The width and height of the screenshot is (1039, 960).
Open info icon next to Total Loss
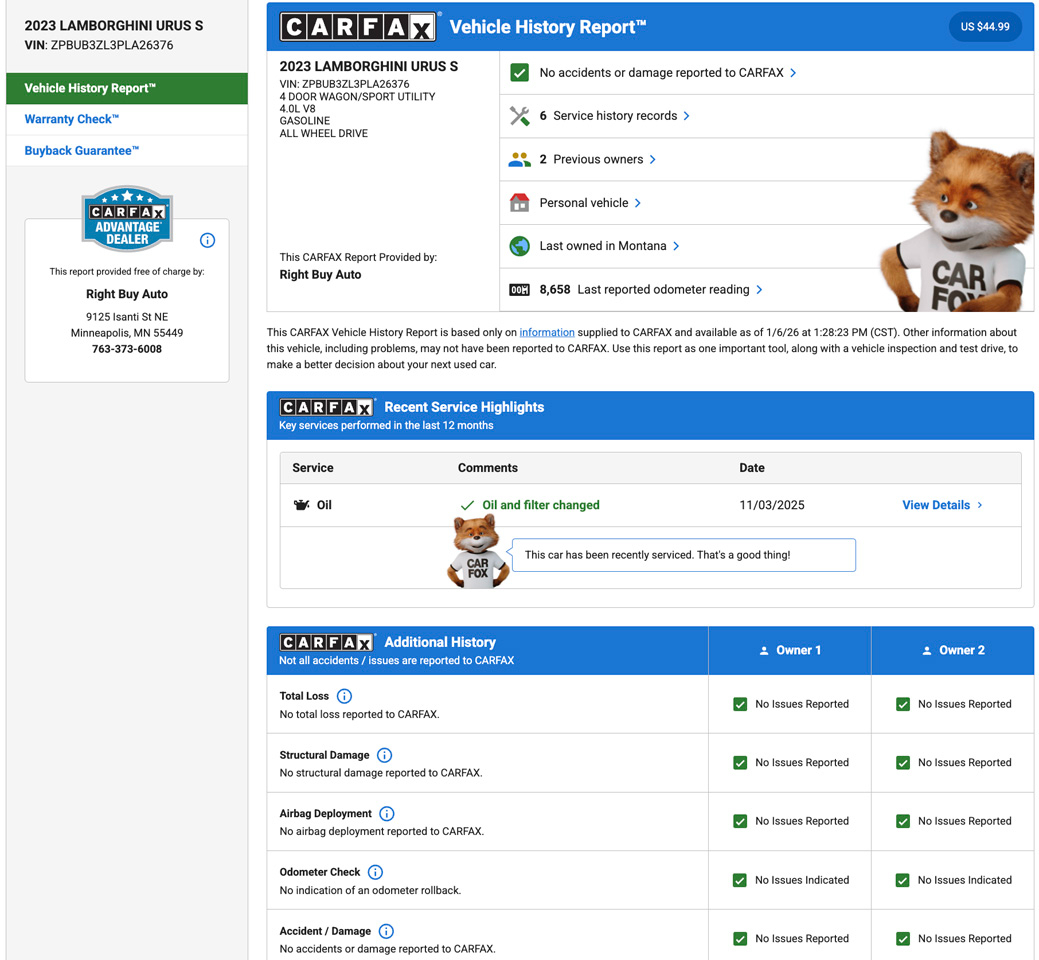tap(344, 696)
